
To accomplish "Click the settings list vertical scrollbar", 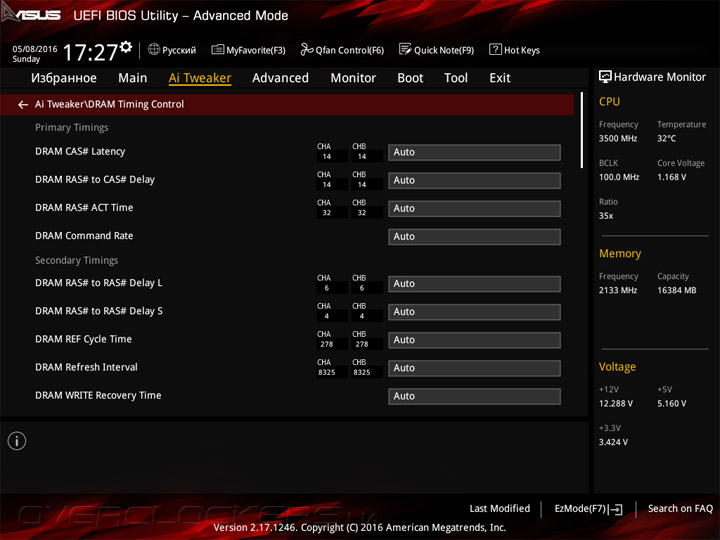I will point(582,130).
